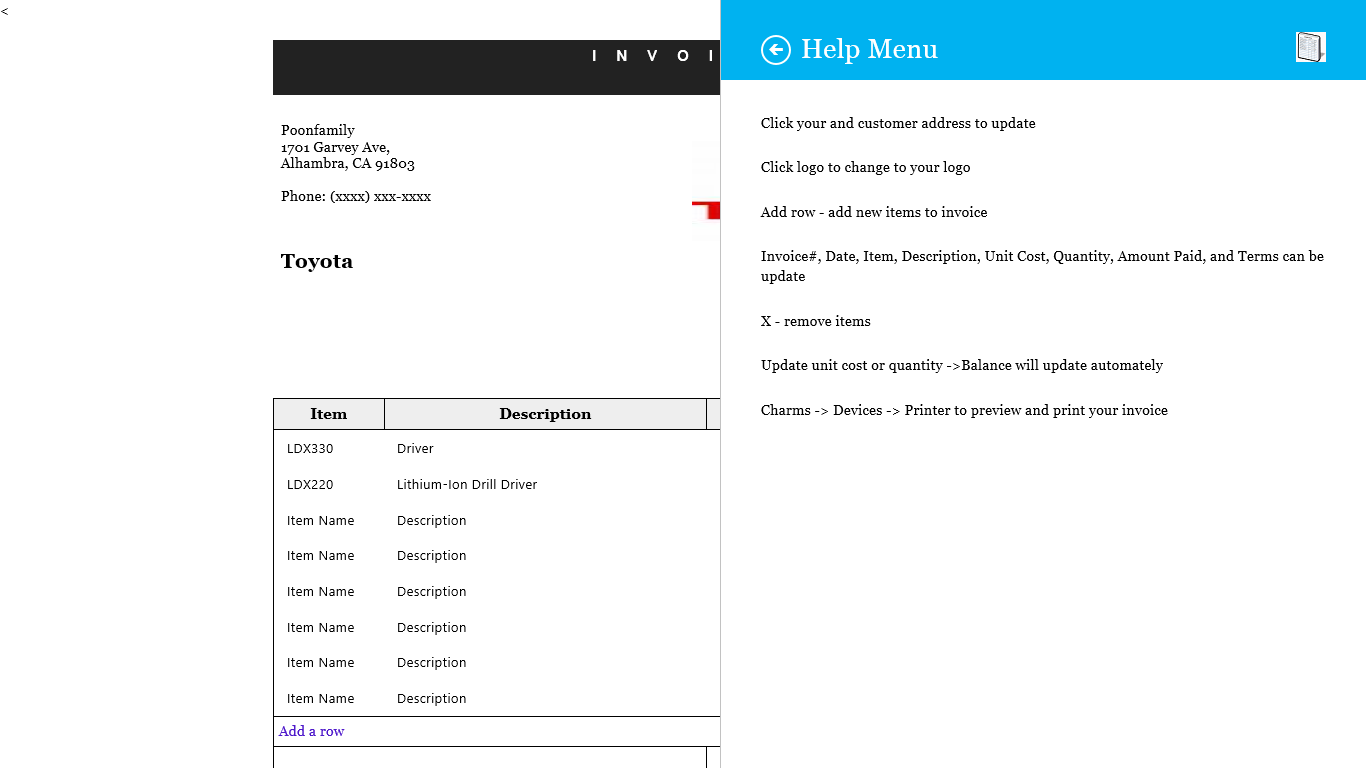1366x768 pixels.
Task: Click the 'Alhambra, CA 91803' address line
Action: (x=348, y=163)
